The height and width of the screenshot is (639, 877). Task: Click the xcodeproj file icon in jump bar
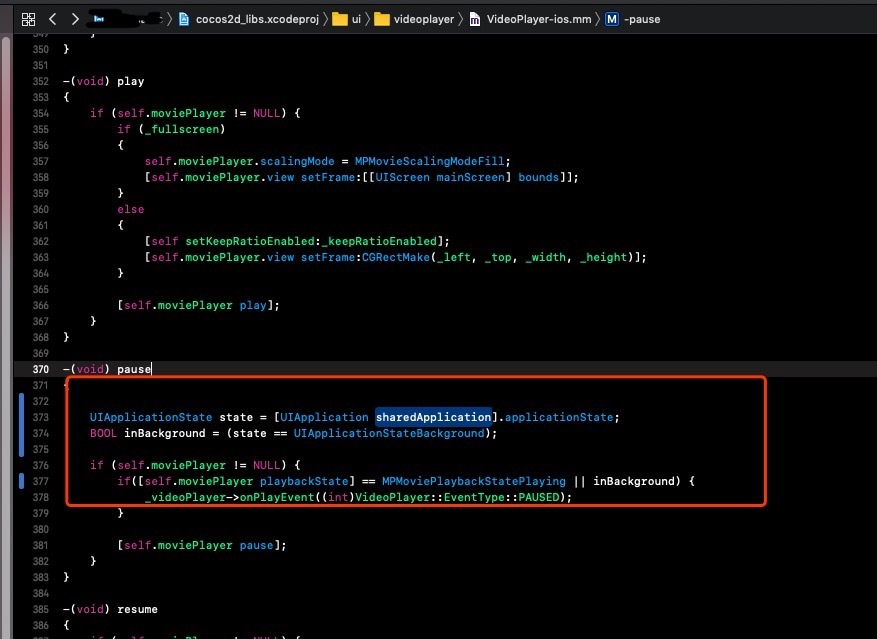coord(183,20)
